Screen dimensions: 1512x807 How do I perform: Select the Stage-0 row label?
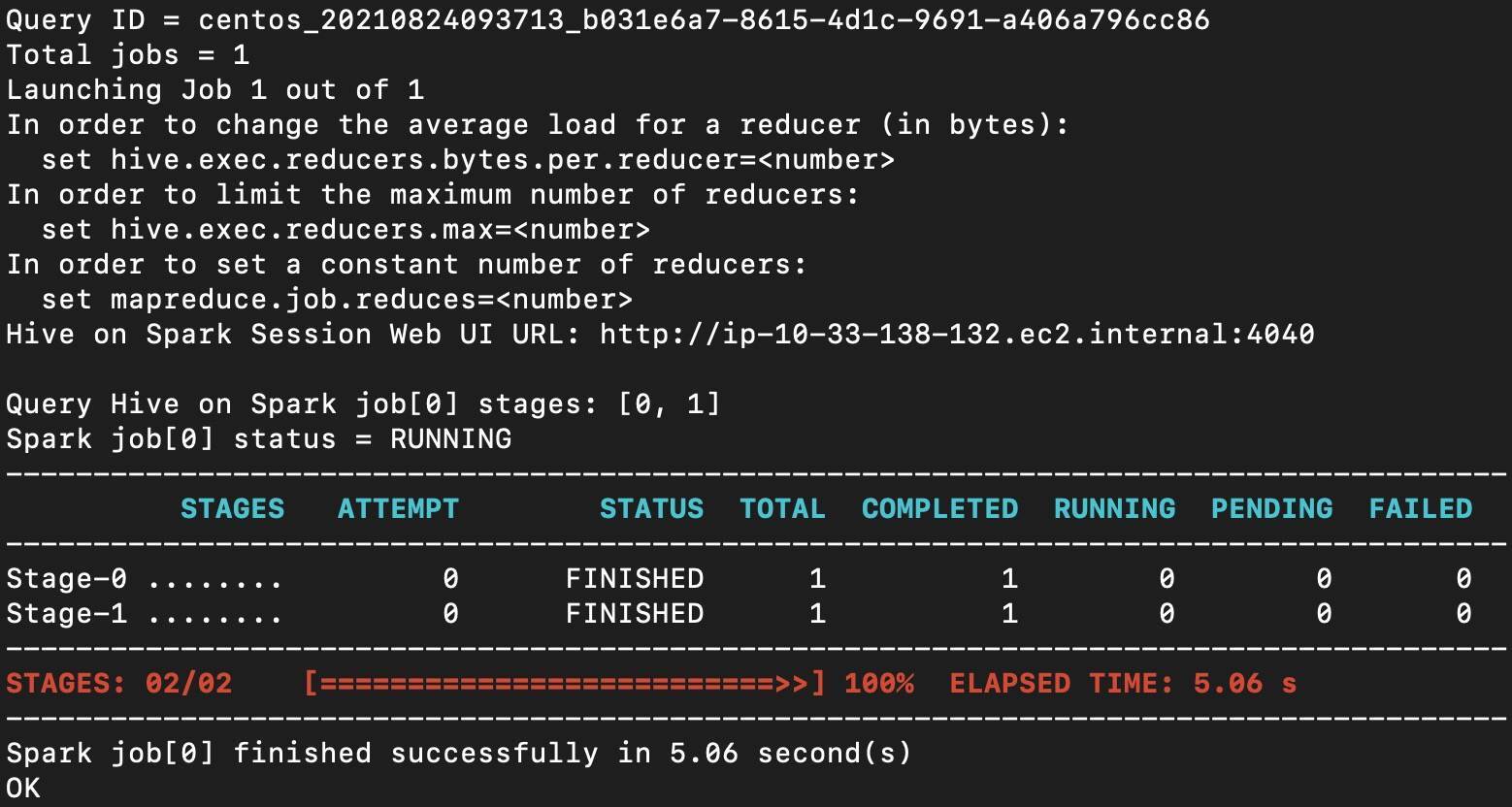66,579
